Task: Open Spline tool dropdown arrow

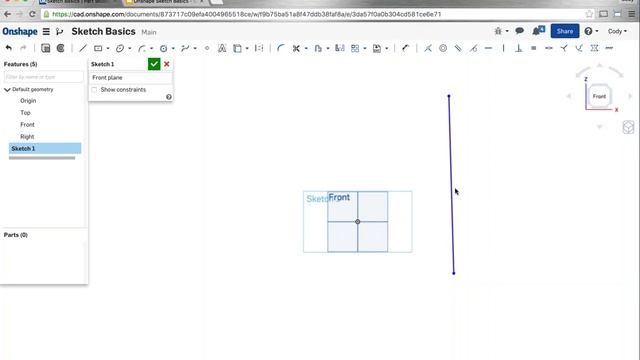Action: [195, 49]
